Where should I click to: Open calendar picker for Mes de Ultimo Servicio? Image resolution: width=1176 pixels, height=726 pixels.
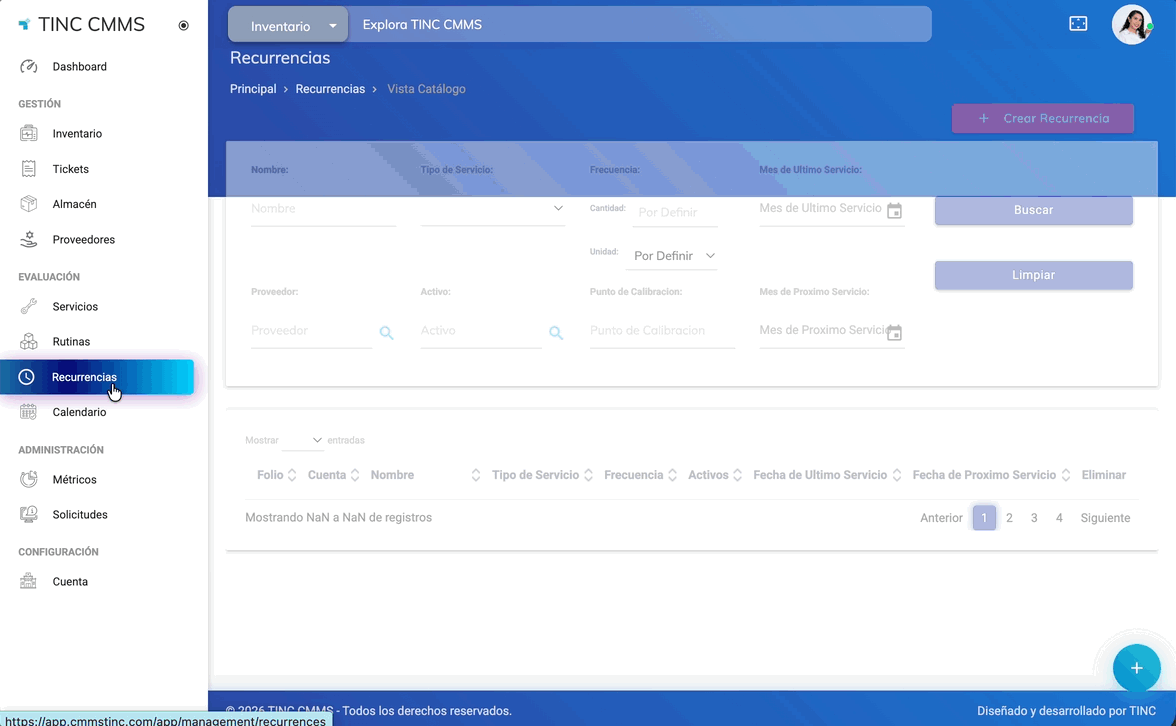pyautogui.click(x=895, y=211)
